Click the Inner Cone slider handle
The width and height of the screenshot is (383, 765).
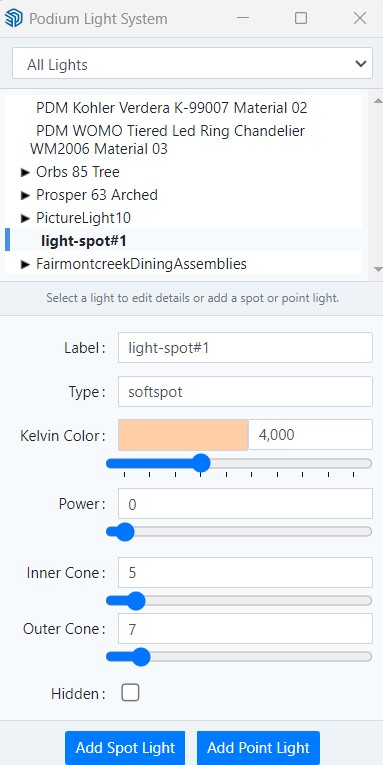coord(135,601)
